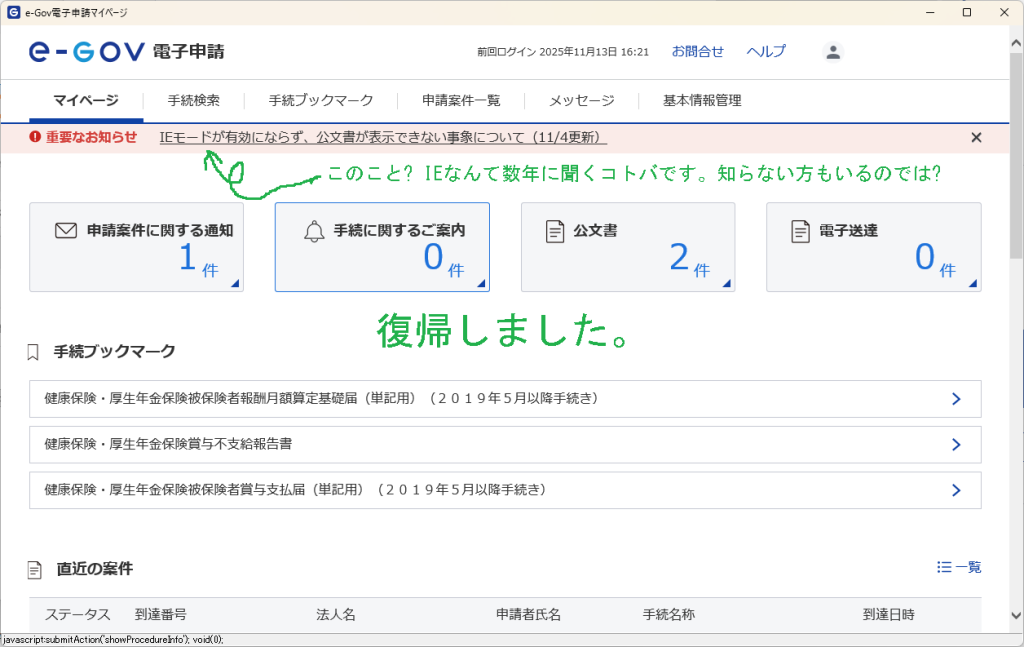This screenshot has height=647, width=1024.
Task: Expand 報酬月額算定基礎届 bookmark chevron
Action: coord(956,399)
